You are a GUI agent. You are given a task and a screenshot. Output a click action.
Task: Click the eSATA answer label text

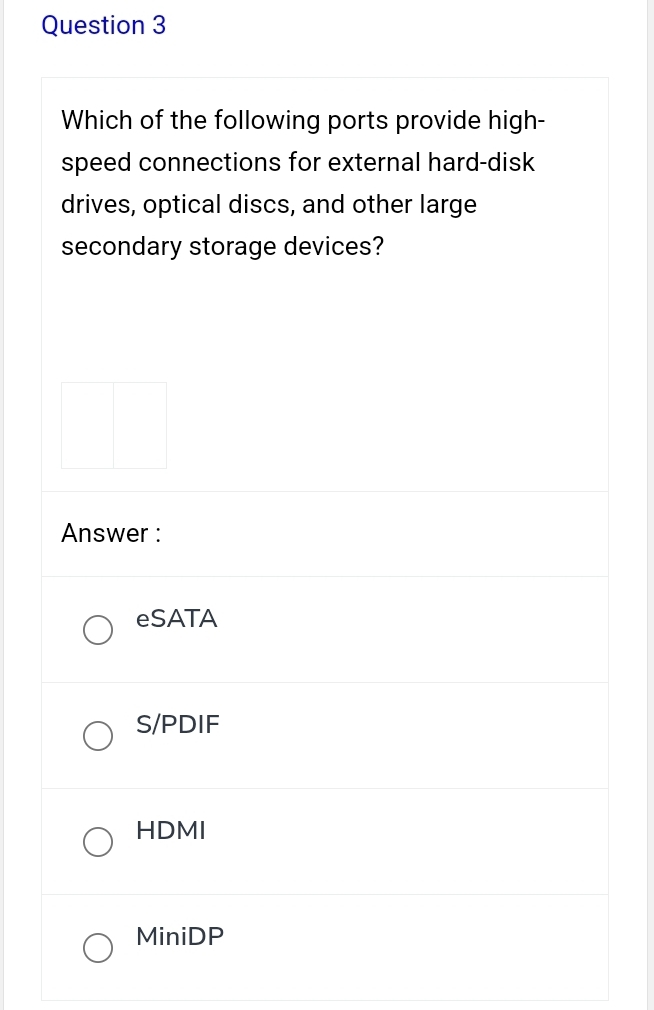pos(176,619)
